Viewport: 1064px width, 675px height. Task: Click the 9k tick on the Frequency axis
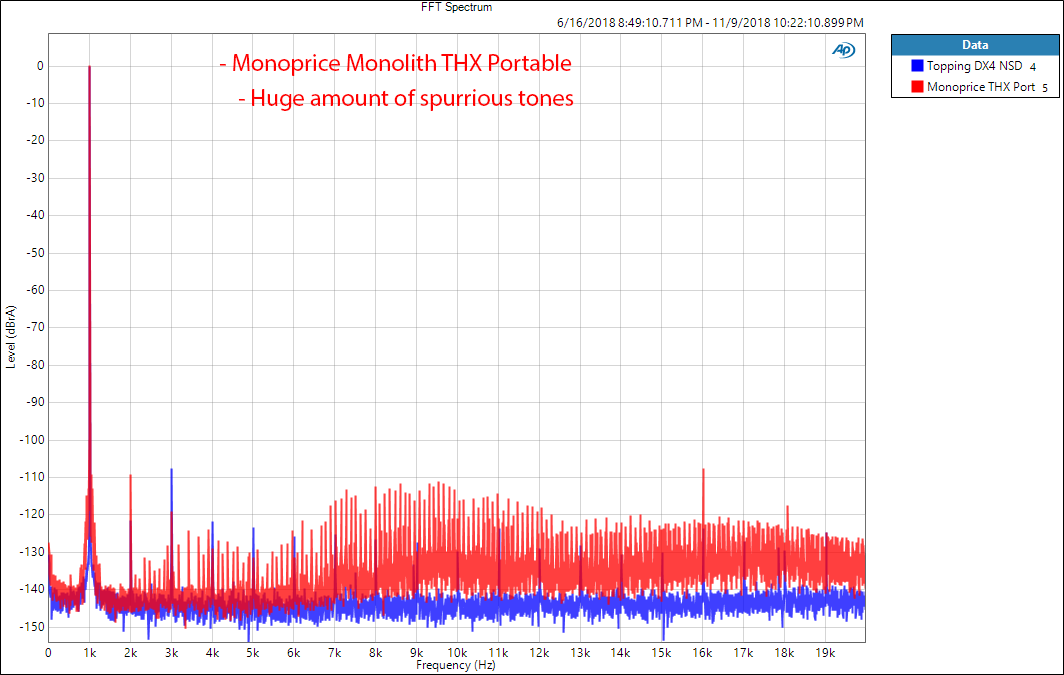(416, 653)
